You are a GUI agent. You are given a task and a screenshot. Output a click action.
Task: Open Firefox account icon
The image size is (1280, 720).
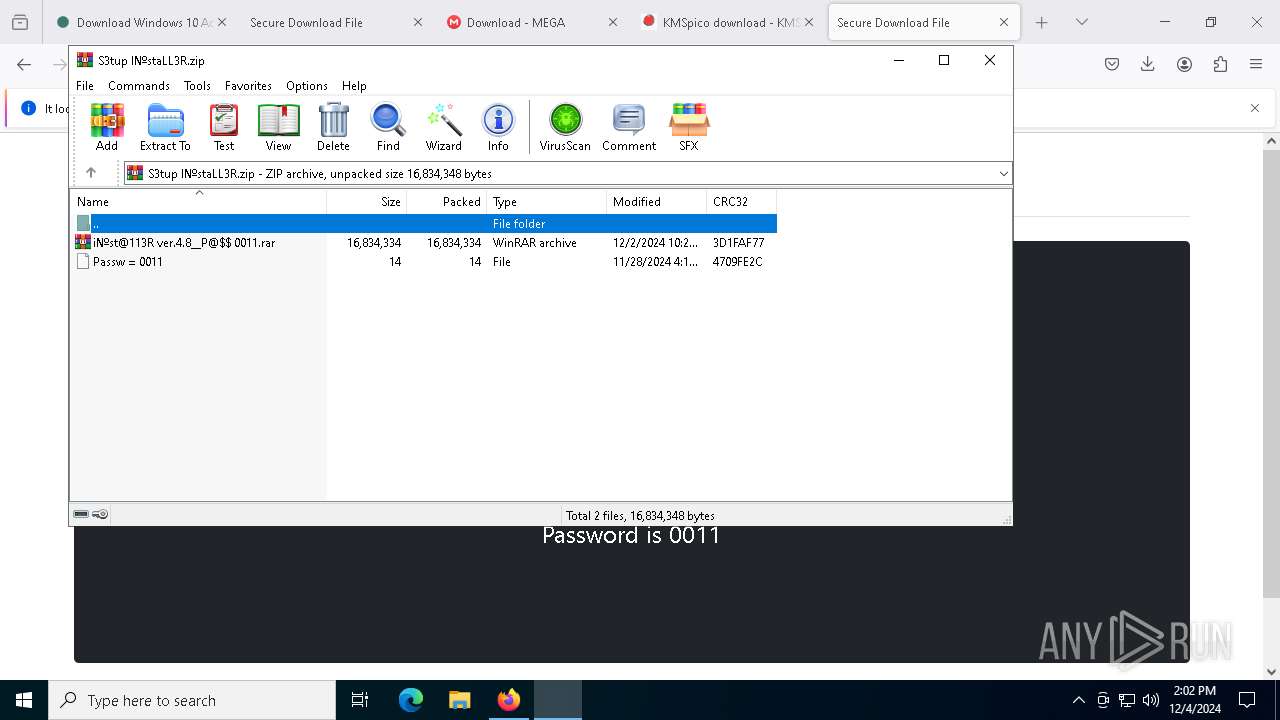(x=1184, y=64)
